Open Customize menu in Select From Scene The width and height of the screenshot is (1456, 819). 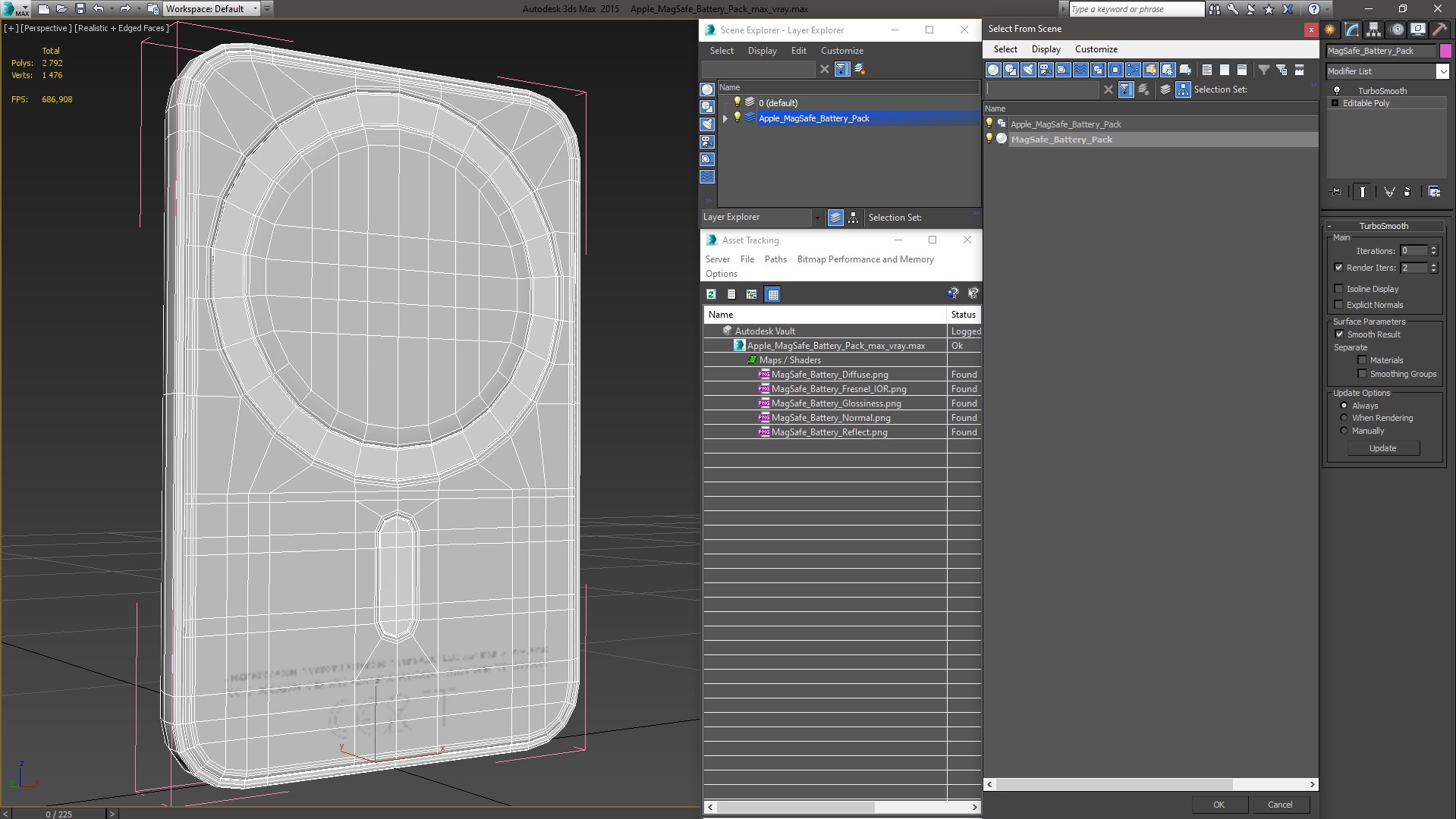[1096, 49]
